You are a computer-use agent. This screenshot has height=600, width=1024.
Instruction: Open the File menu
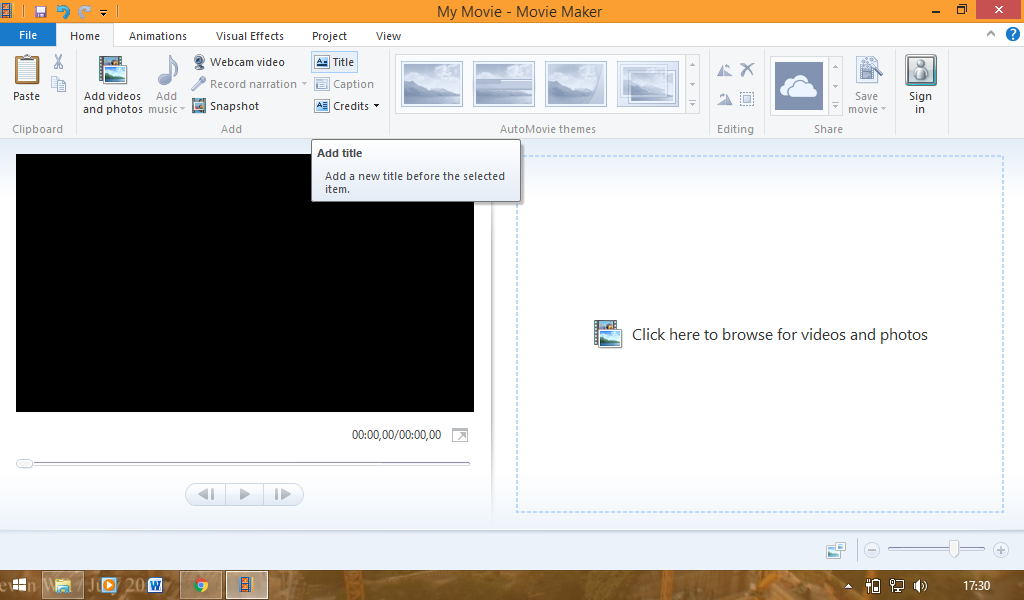(x=28, y=35)
